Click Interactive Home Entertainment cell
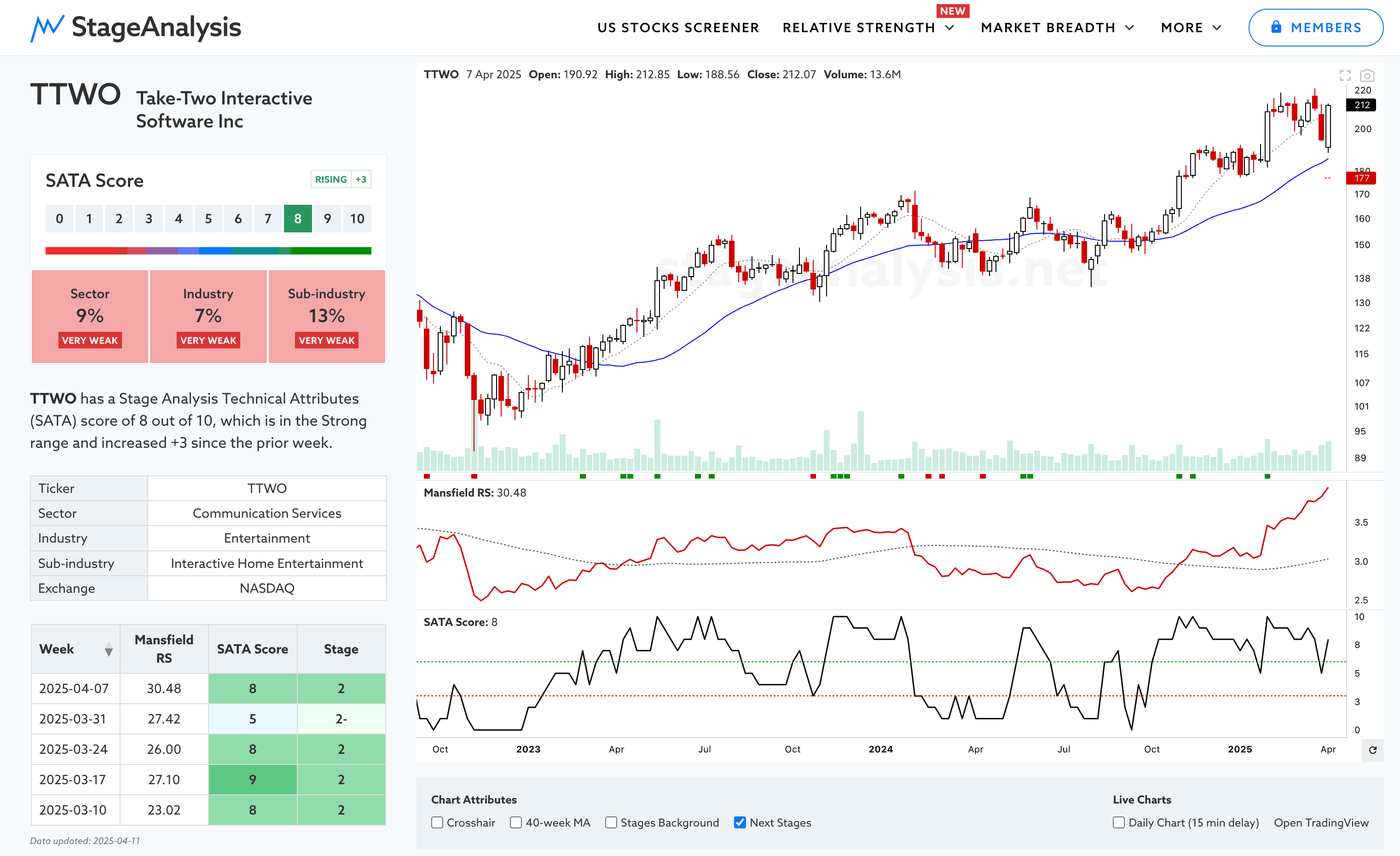1400x856 pixels. pyautogui.click(x=267, y=563)
